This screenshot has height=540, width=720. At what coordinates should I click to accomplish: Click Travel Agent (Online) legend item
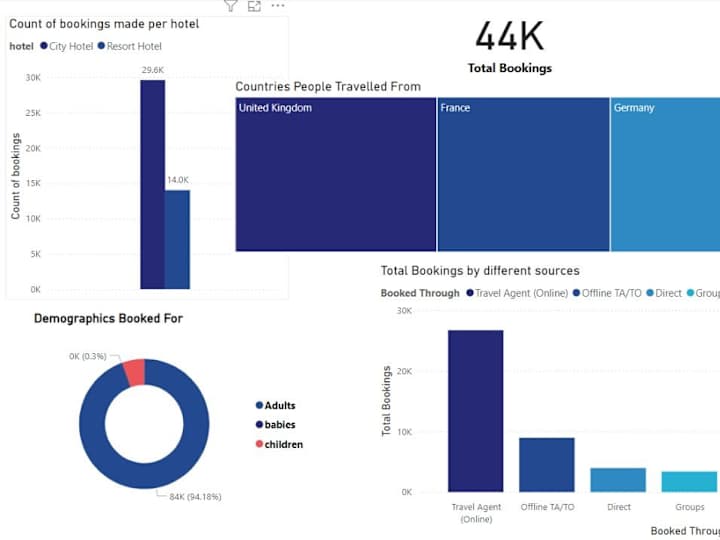[517, 293]
